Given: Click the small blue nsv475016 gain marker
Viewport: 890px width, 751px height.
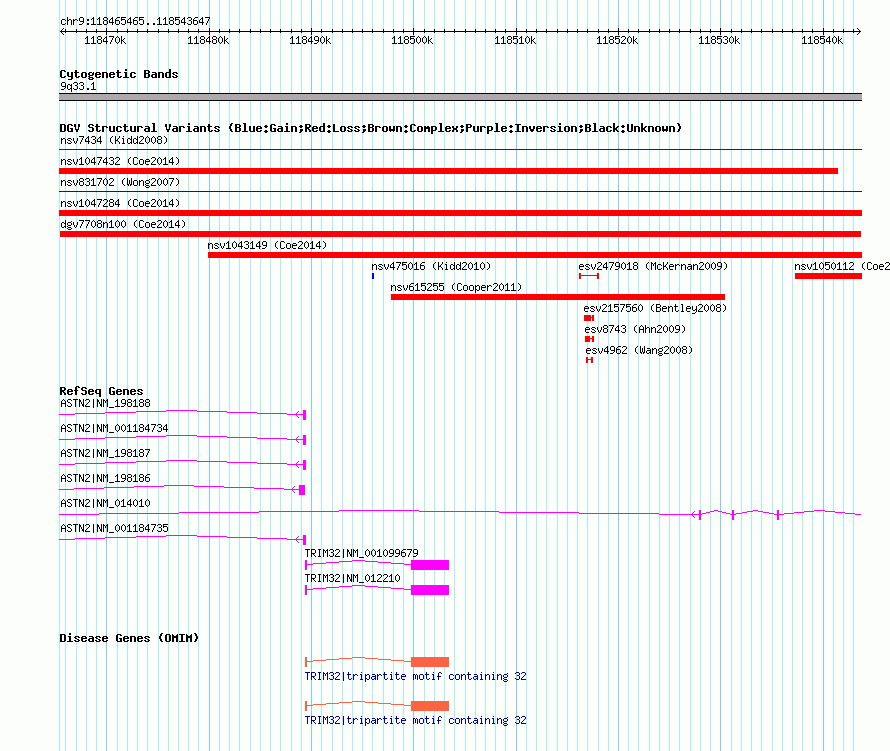Looking at the screenshot, I should click(373, 276).
